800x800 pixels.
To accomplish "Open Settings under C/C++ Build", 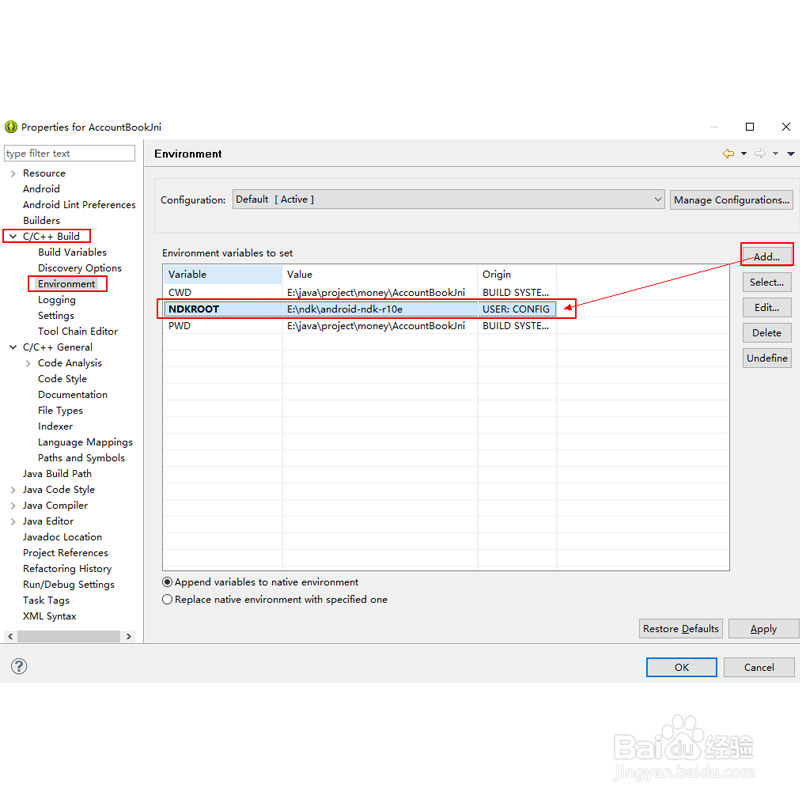I will tap(56, 315).
